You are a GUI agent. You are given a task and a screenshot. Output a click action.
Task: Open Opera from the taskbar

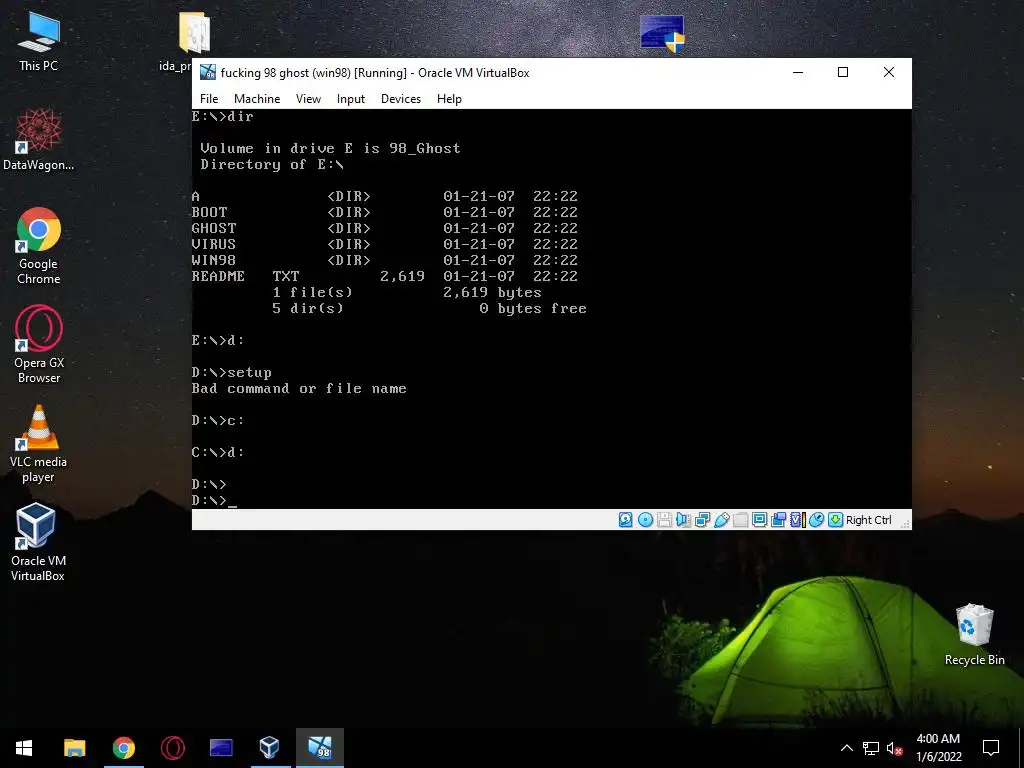pyautogui.click(x=172, y=748)
